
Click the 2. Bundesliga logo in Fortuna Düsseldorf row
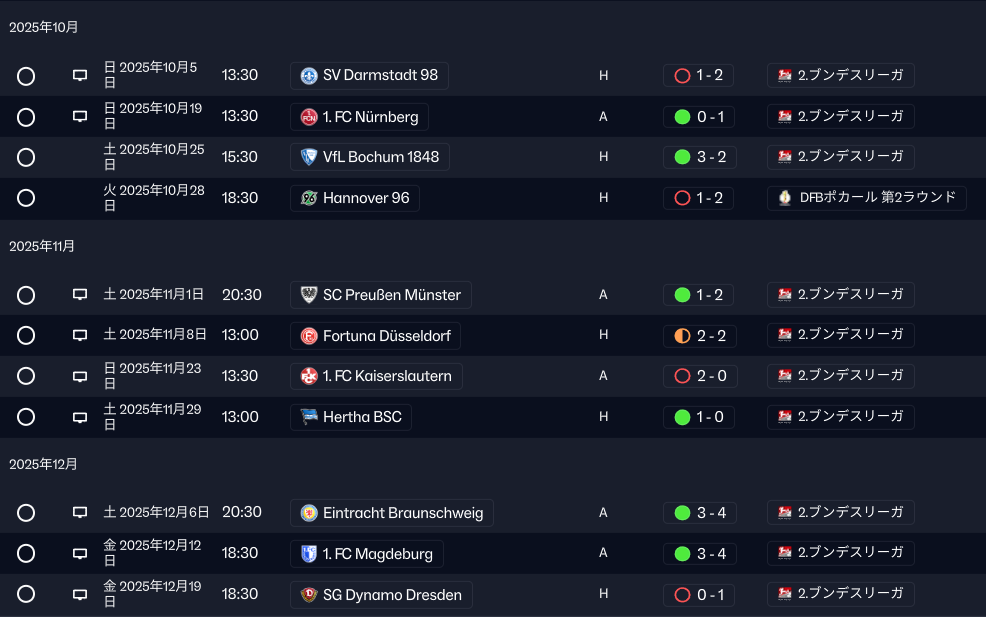coord(785,335)
